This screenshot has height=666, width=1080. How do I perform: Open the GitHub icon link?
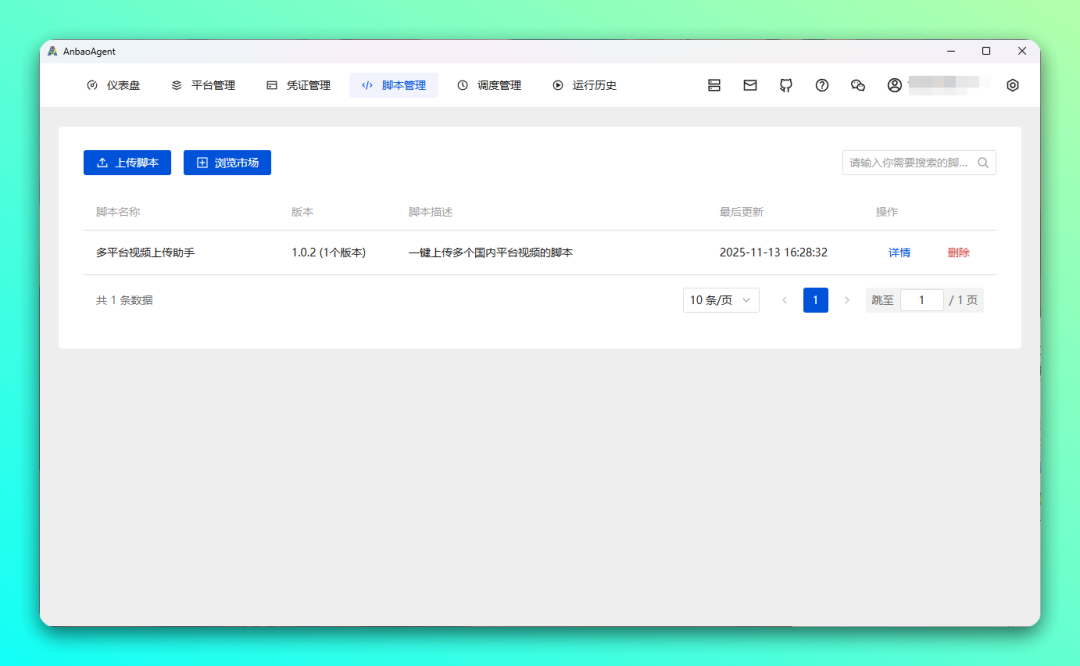click(786, 86)
